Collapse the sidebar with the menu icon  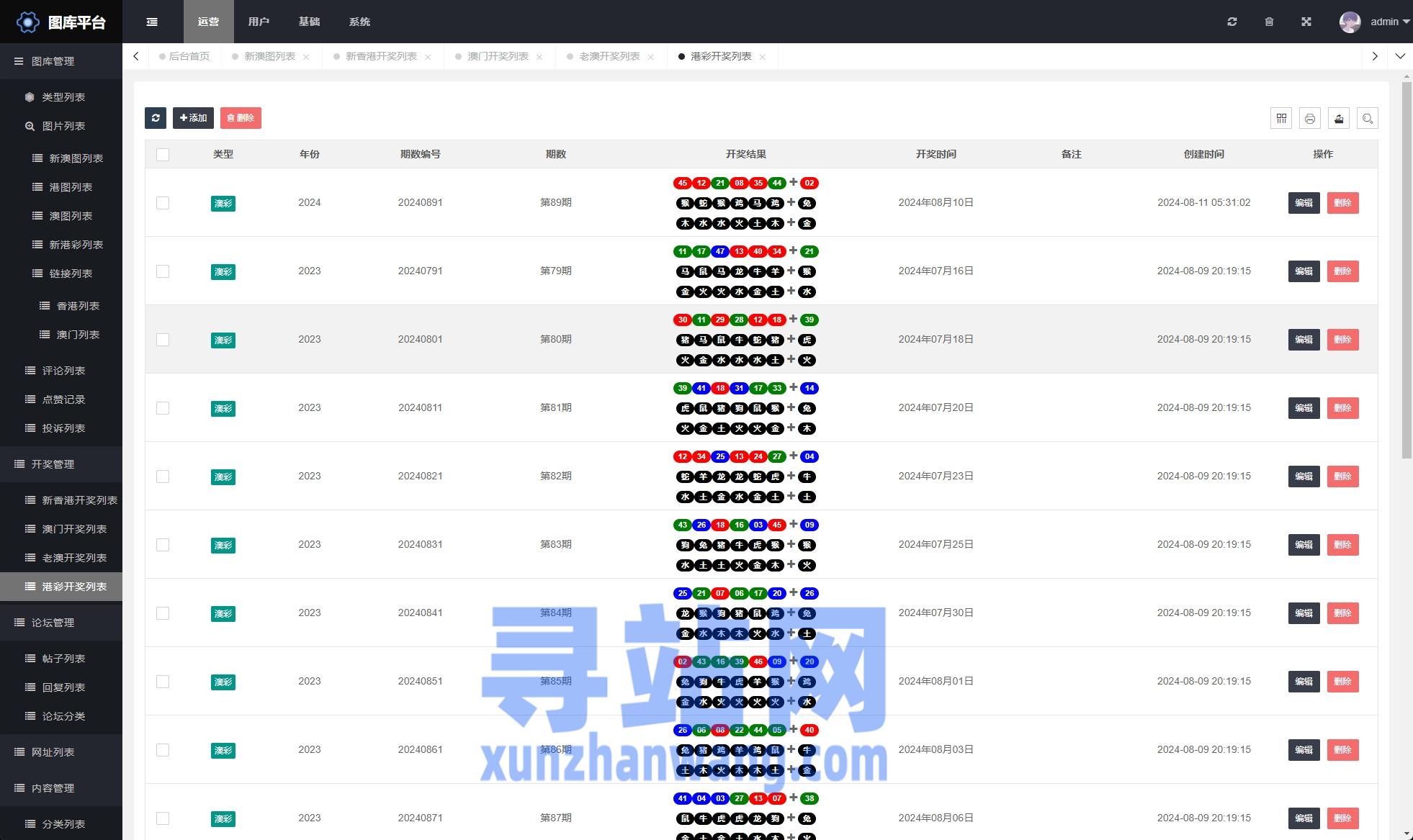(x=152, y=22)
